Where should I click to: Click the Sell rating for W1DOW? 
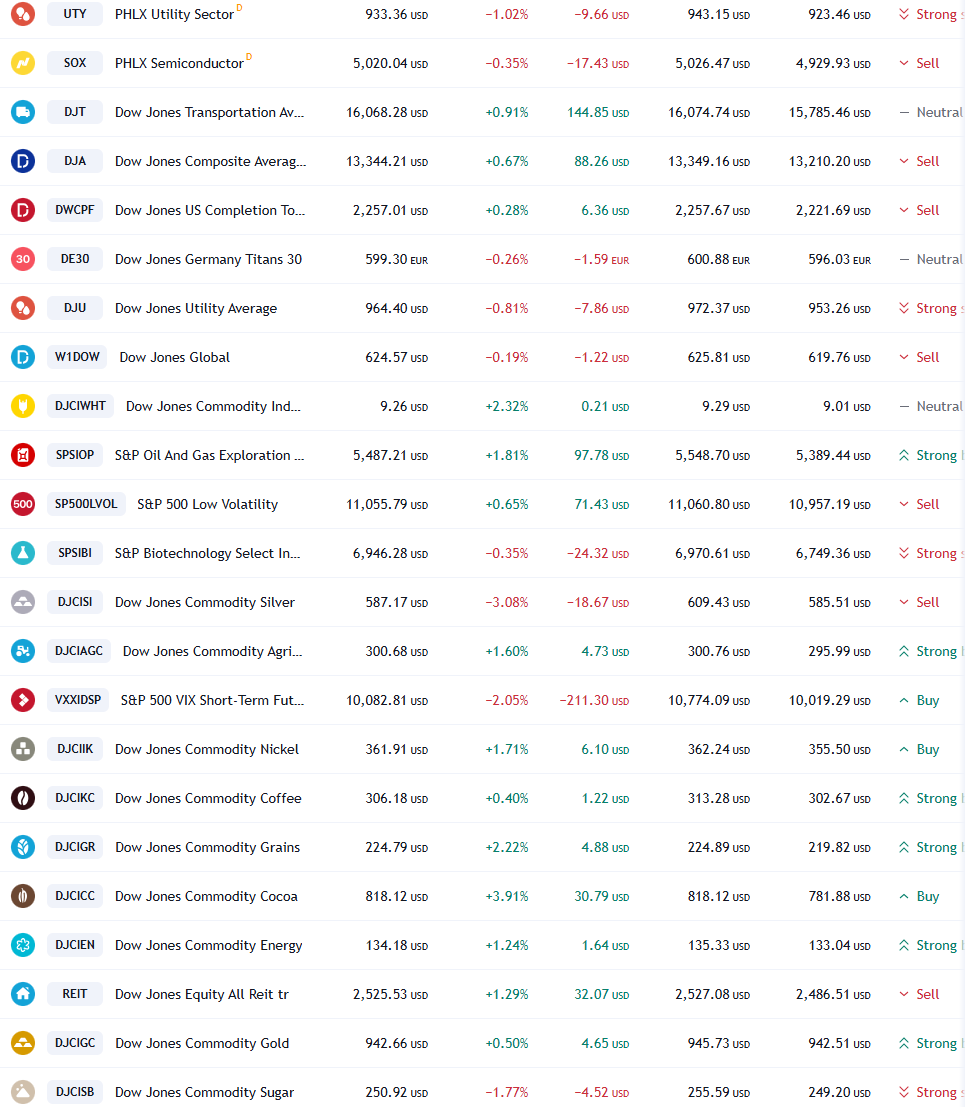(919, 357)
